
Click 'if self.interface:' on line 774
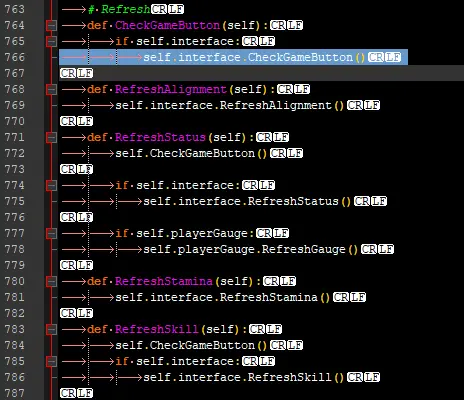click(x=178, y=185)
